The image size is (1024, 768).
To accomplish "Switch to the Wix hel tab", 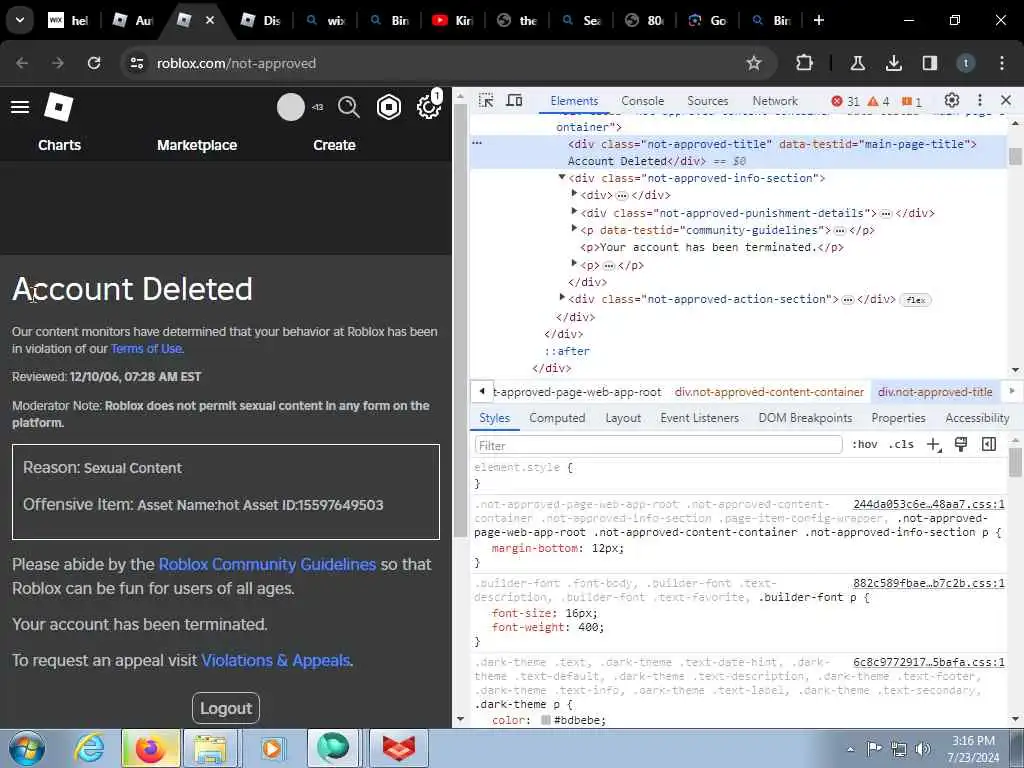I will click(x=68, y=20).
